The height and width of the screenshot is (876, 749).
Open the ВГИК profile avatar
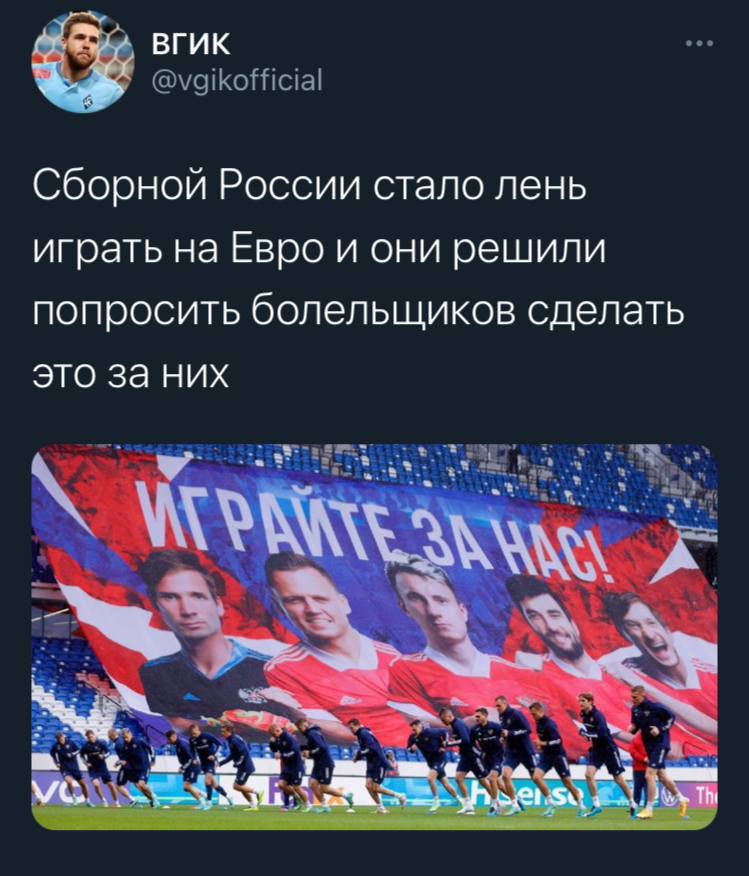point(83,61)
